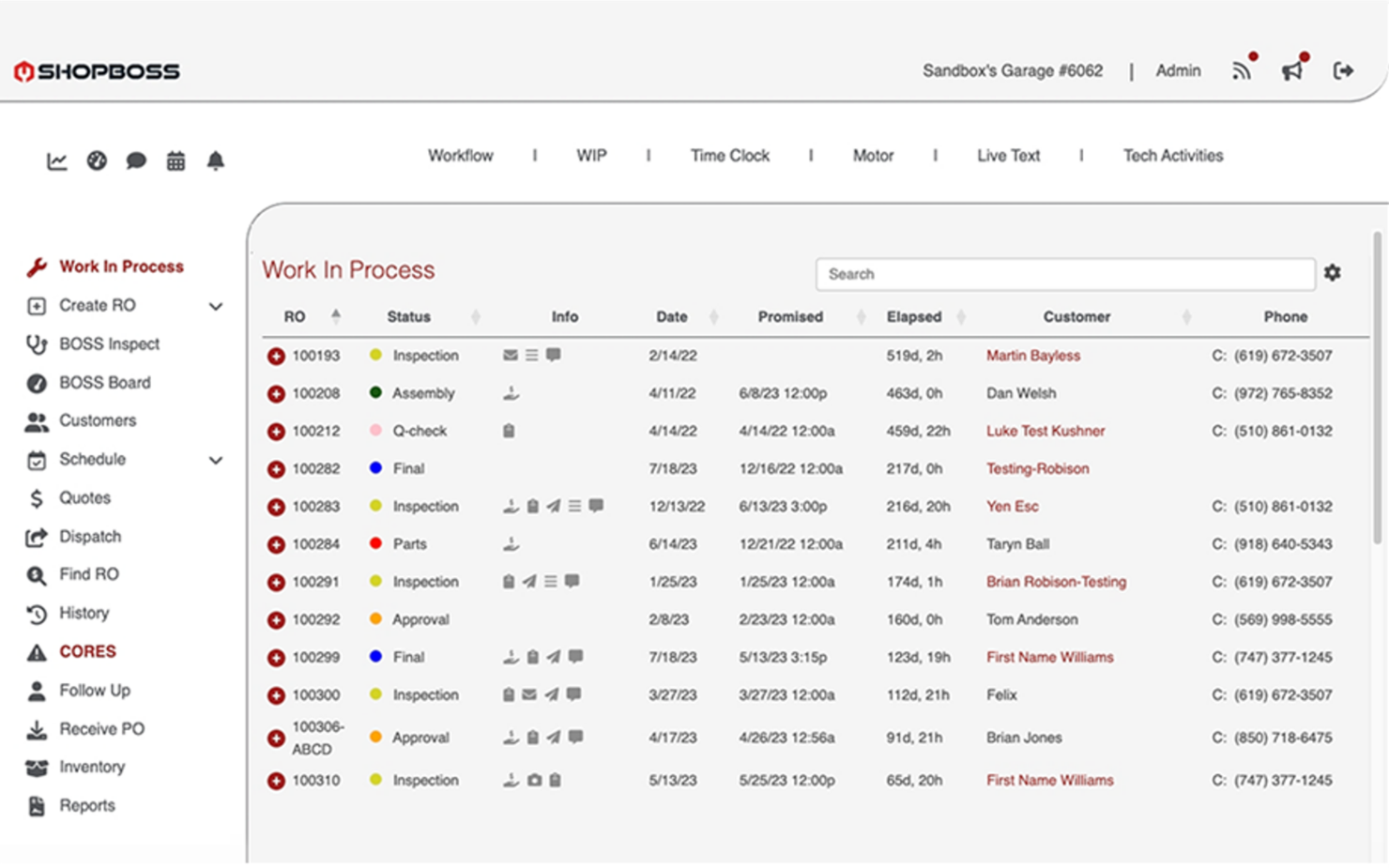Expand the Schedule submenu chevron

(x=216, y=460)
